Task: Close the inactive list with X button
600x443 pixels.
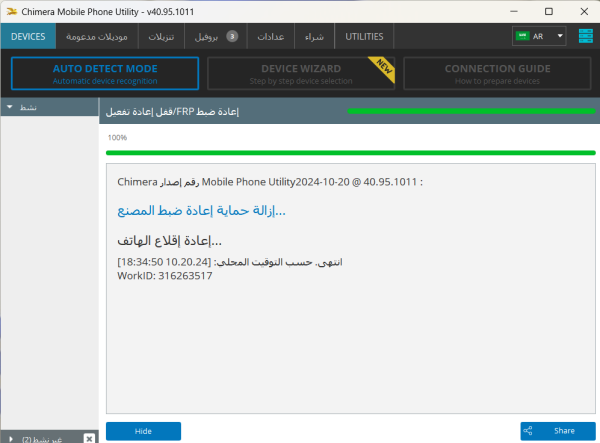Action: tap(89, 438)
